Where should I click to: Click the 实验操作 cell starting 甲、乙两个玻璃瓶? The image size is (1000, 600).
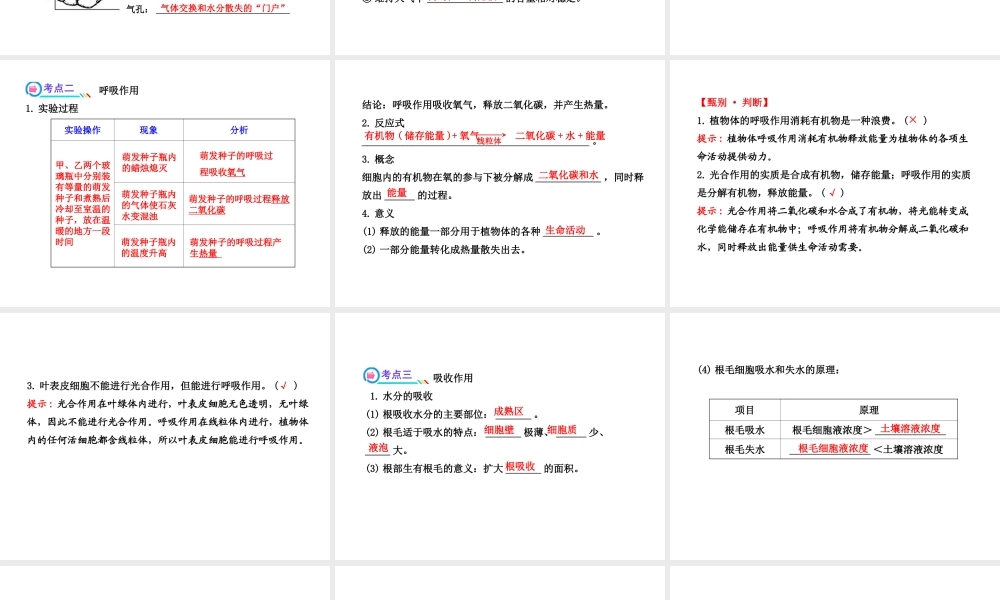point(83,203)
